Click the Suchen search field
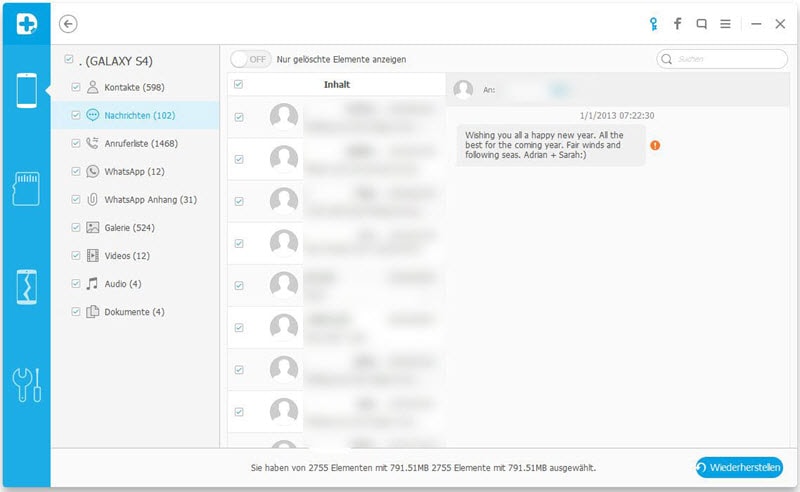This screenshot has width=800, height=492. point(722,59)
